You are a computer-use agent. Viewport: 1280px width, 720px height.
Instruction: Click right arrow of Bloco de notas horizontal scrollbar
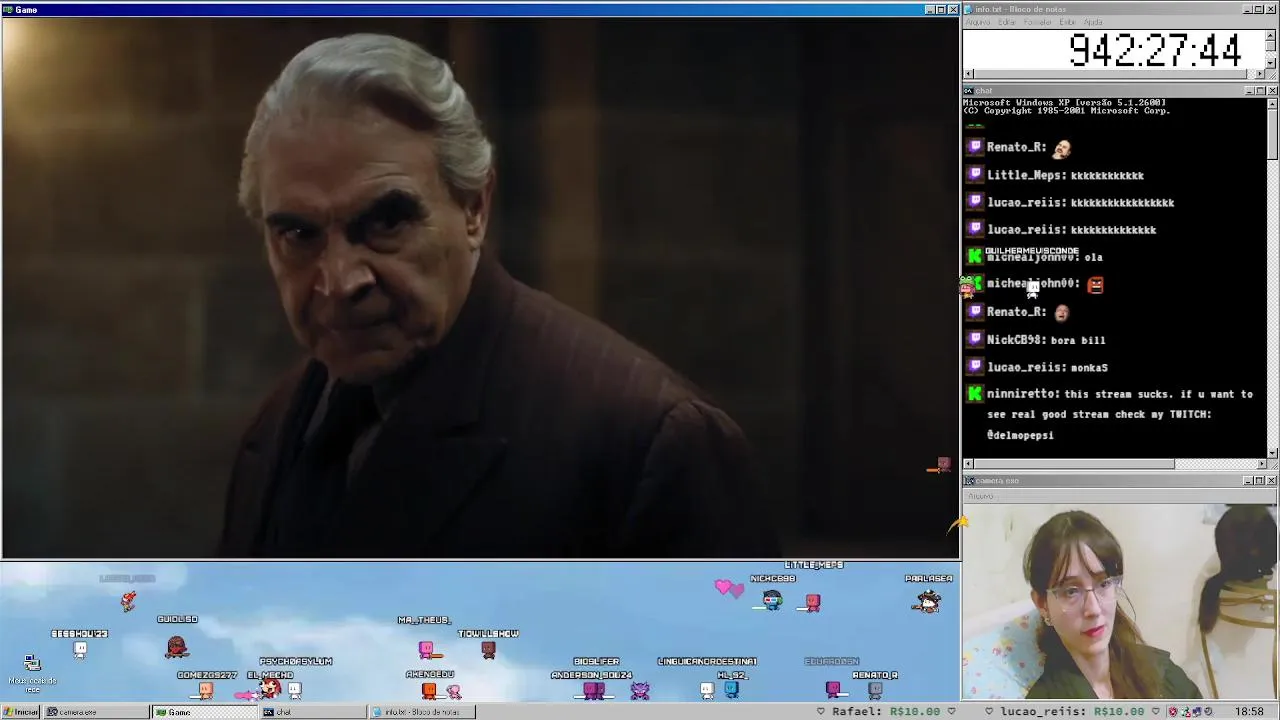[1260, 74]
